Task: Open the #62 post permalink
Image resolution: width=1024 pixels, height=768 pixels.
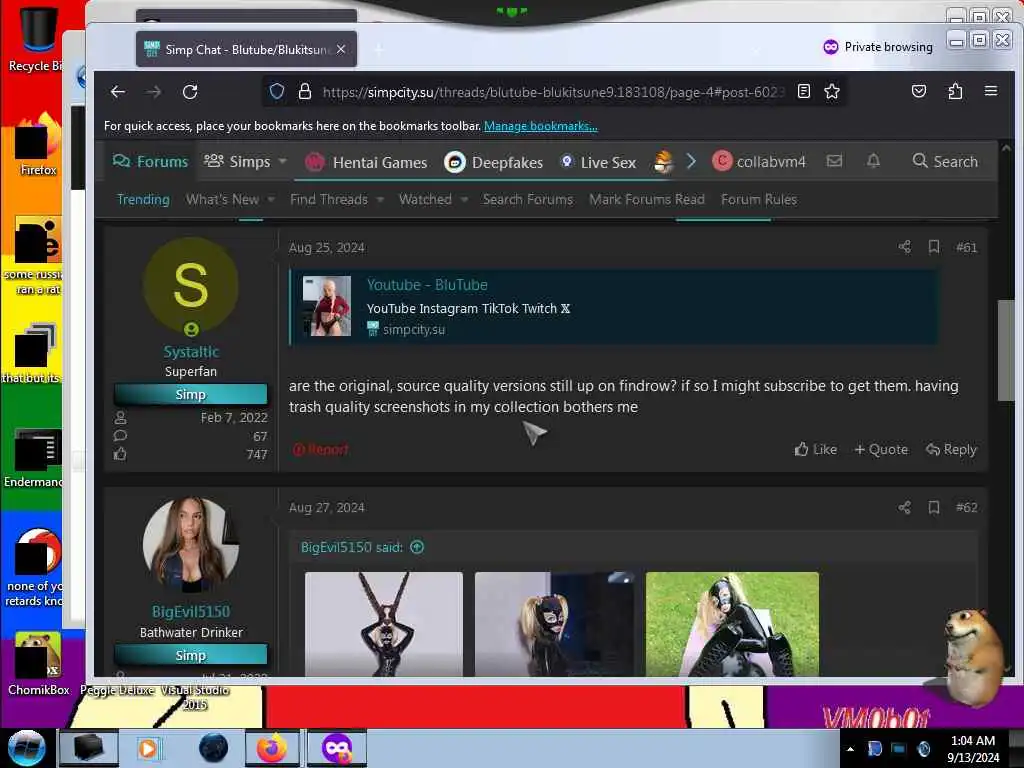Action: [967, 507]
